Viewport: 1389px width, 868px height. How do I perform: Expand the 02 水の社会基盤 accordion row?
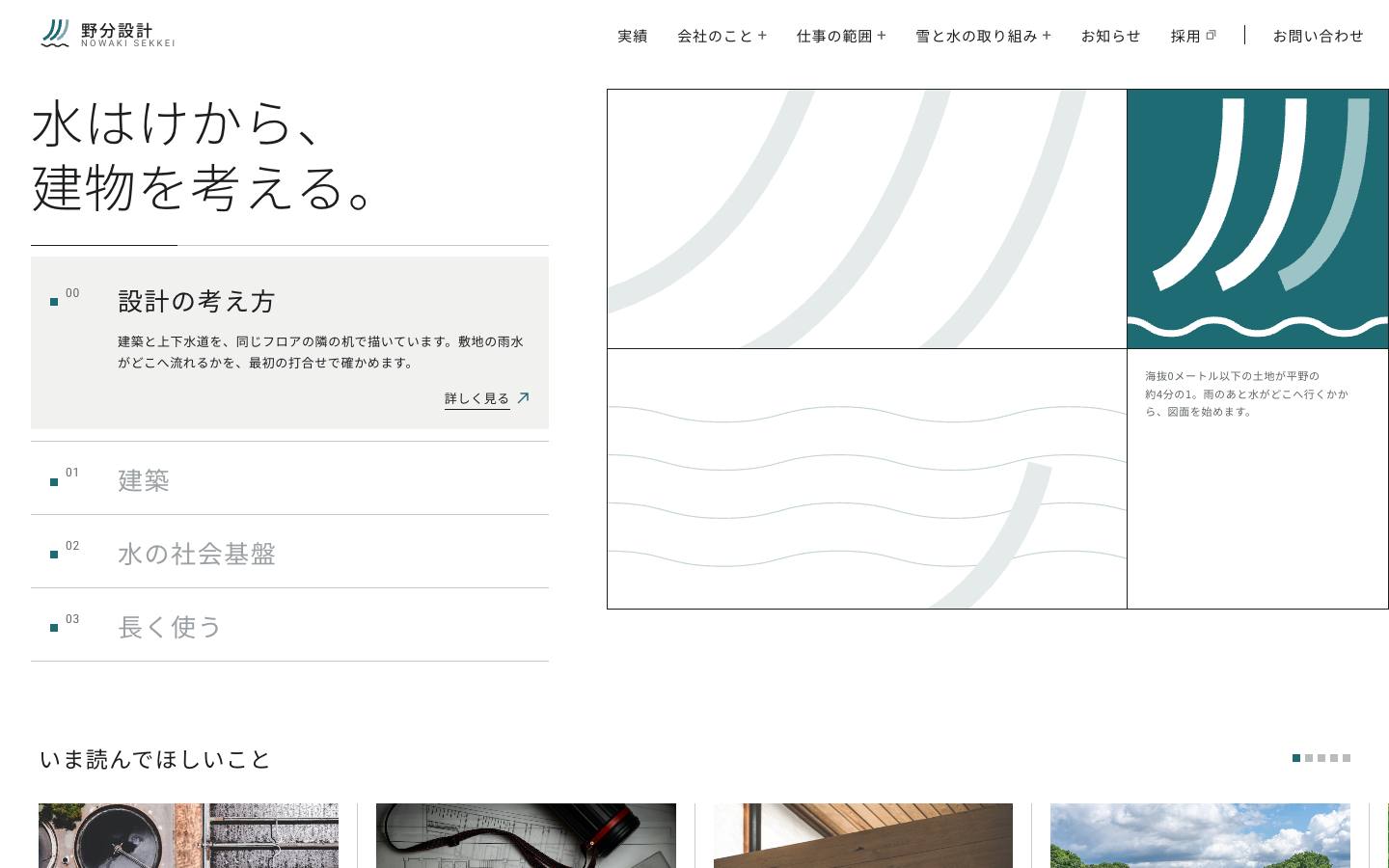[x=289, y=552]
